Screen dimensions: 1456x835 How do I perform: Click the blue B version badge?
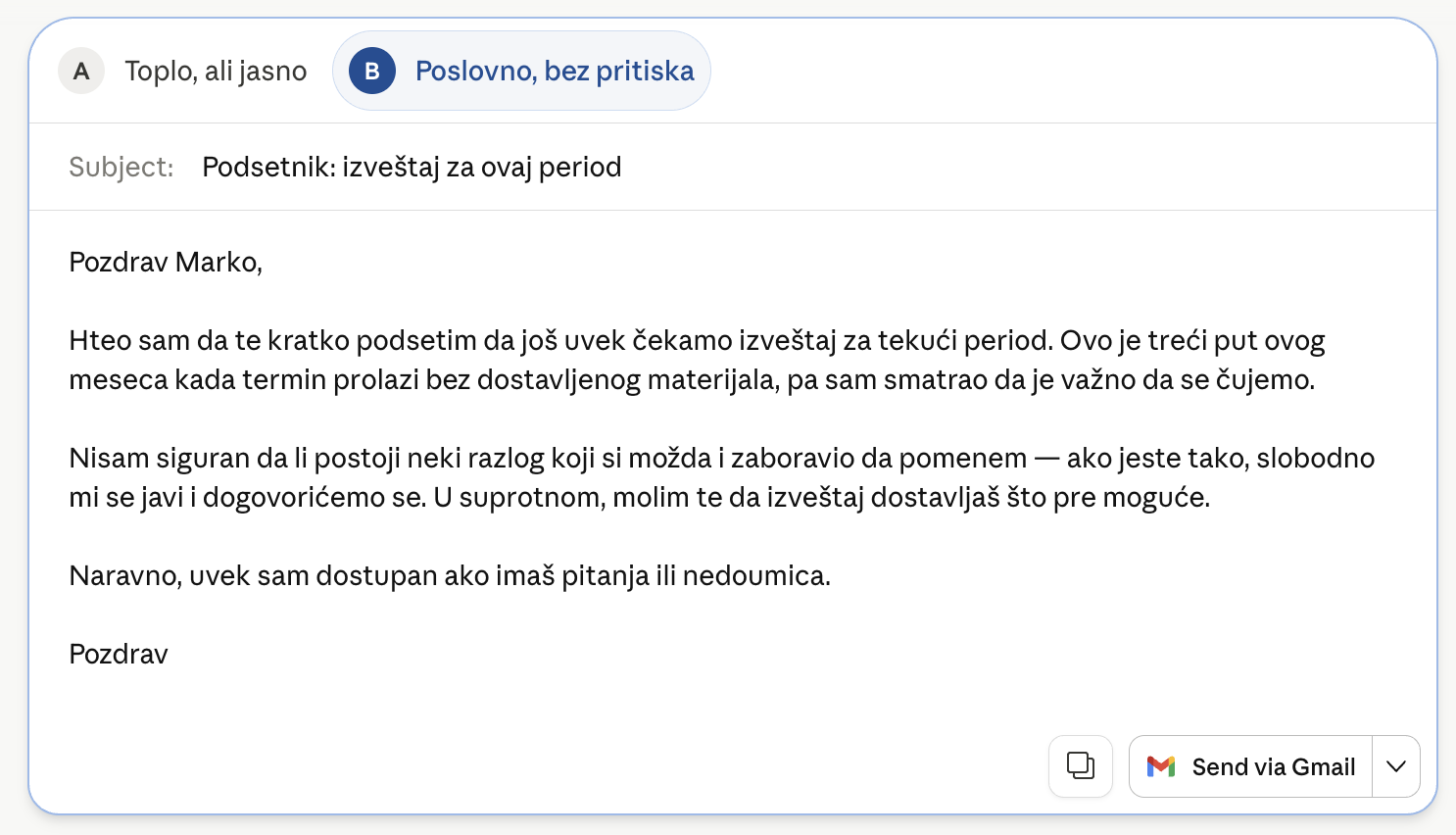click(x=370, y=70)
